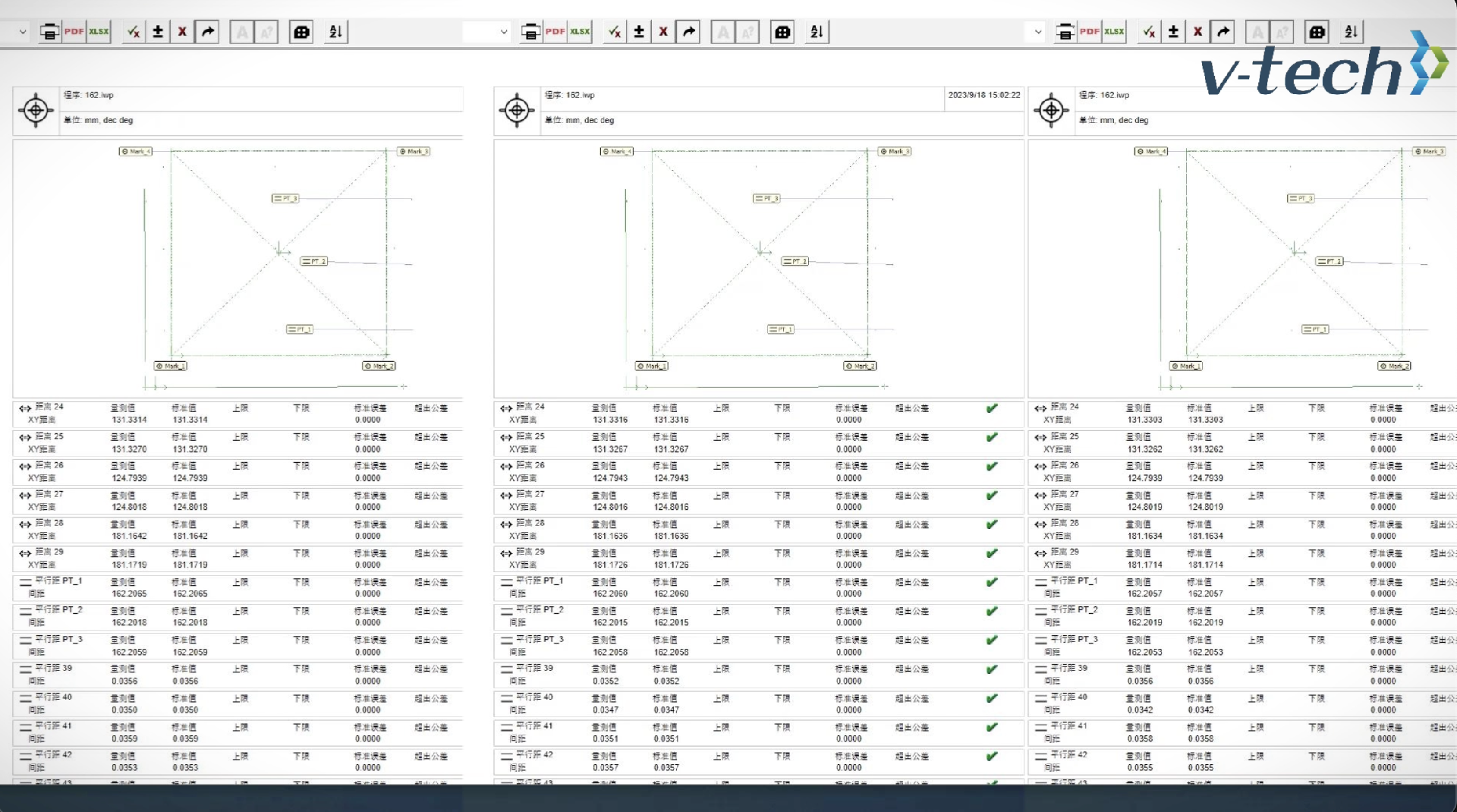Click the '距离 24' row label in the left panel
Viewport: 1457px width, 812px height.
coord(49,407)
